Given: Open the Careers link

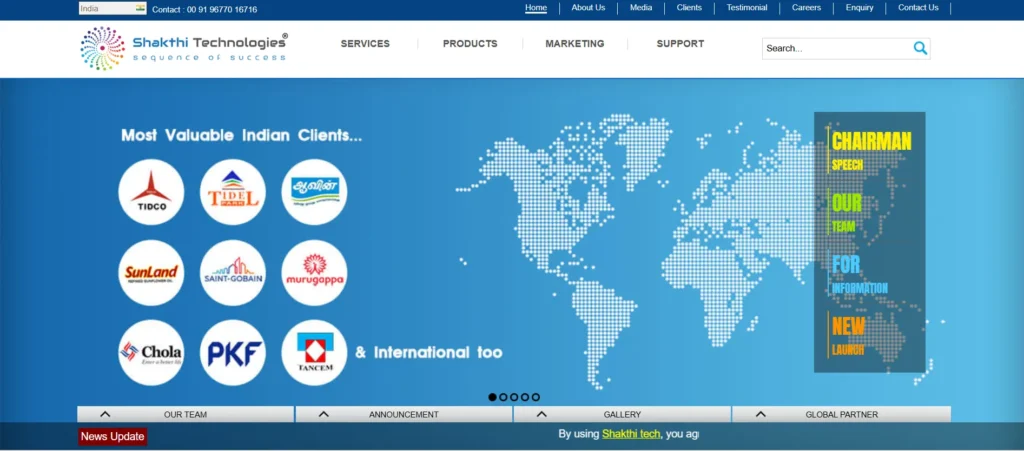Looking at the screenshot, I should (807, 8).
